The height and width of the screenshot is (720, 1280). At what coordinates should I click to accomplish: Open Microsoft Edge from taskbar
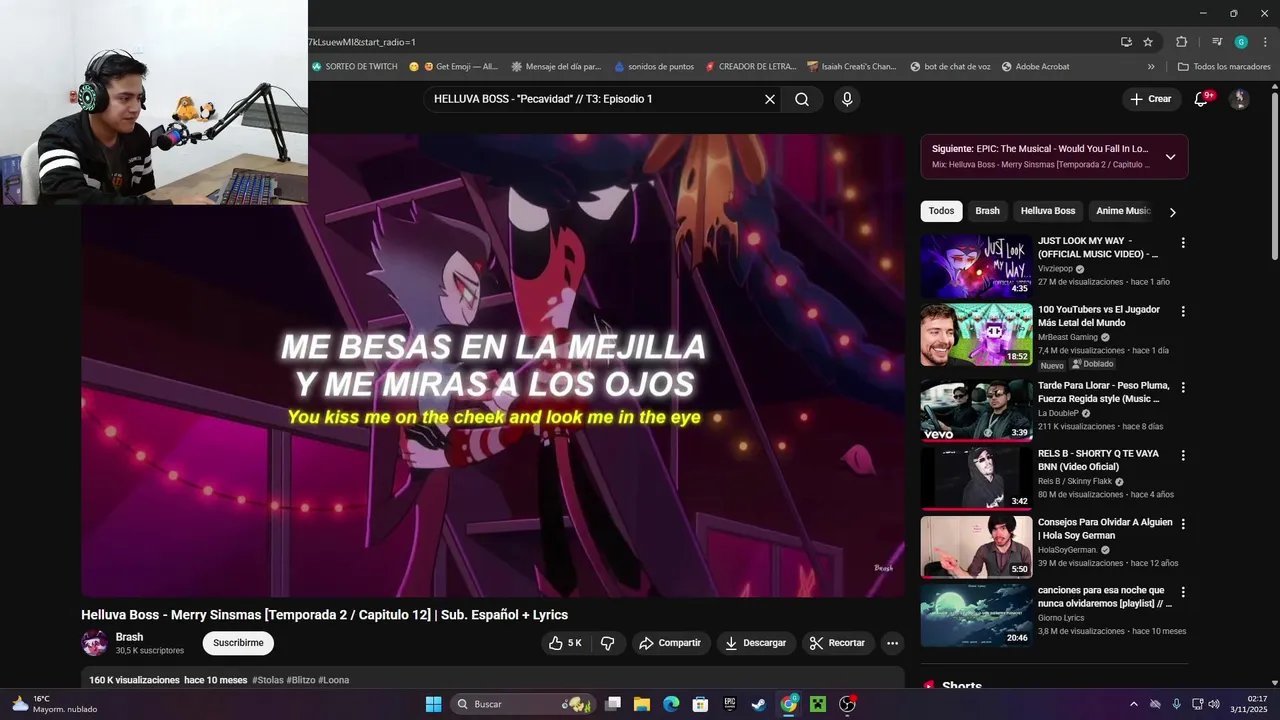[x=671, y=704]
